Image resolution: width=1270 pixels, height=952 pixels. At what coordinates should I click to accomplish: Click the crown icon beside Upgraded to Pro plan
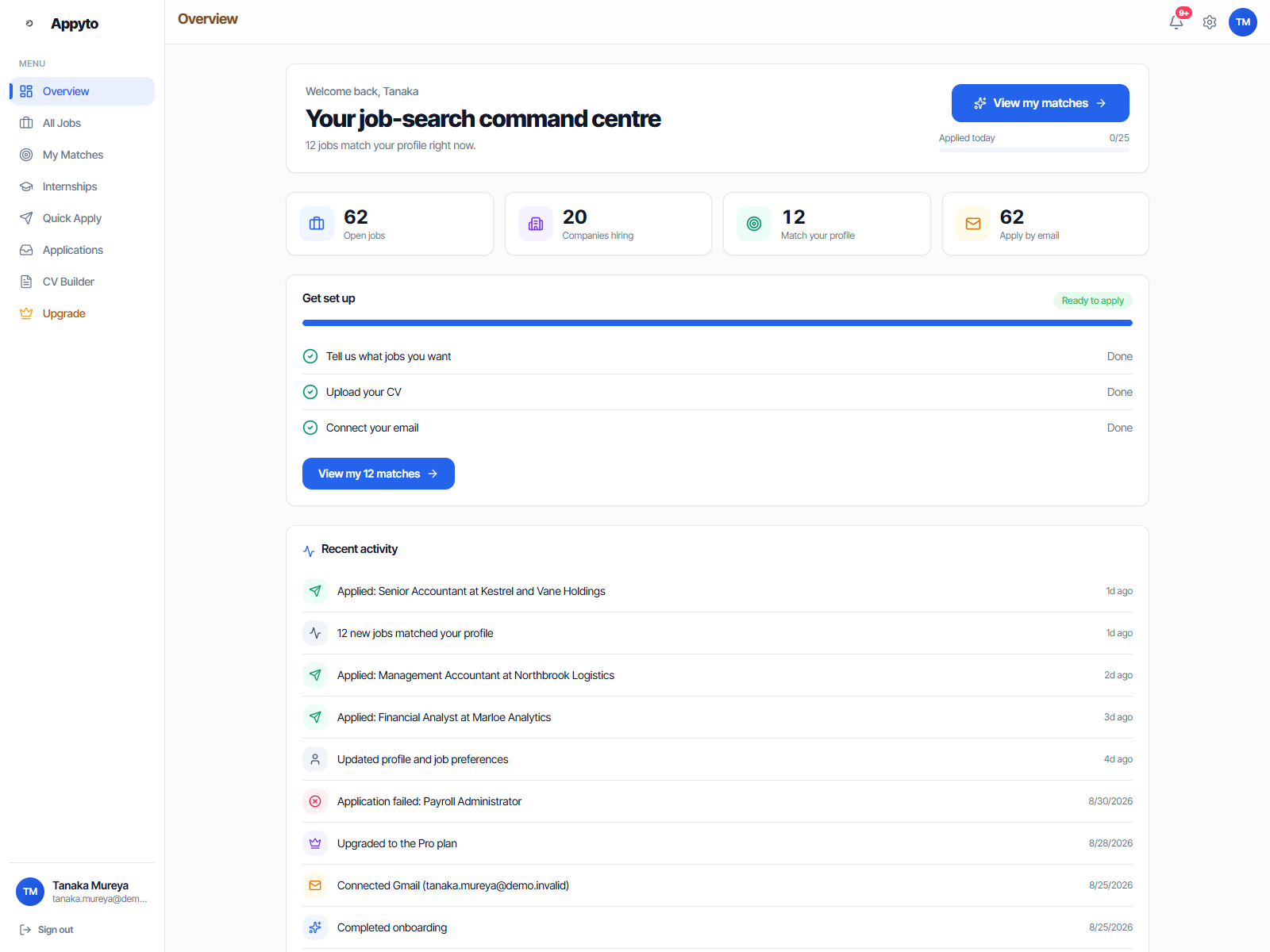click(x=315, y=843)
